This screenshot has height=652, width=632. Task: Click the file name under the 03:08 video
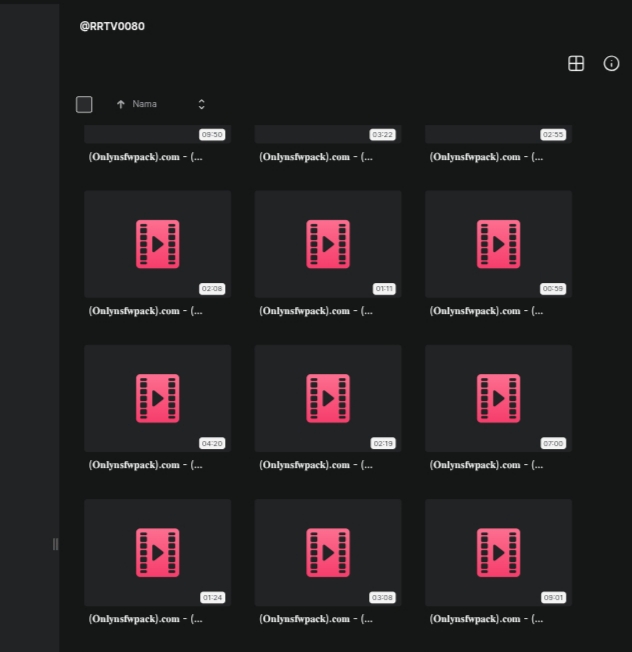[316, 619]
